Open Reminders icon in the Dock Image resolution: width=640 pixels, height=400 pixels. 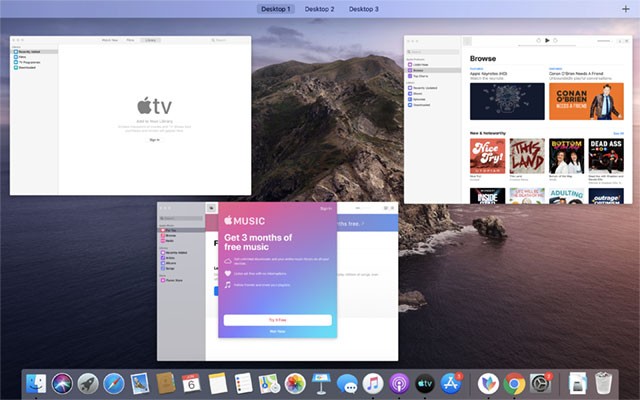click(243, 384)
